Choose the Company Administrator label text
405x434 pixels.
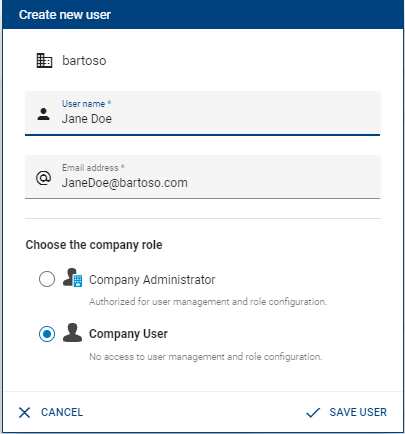click(152, 280)
